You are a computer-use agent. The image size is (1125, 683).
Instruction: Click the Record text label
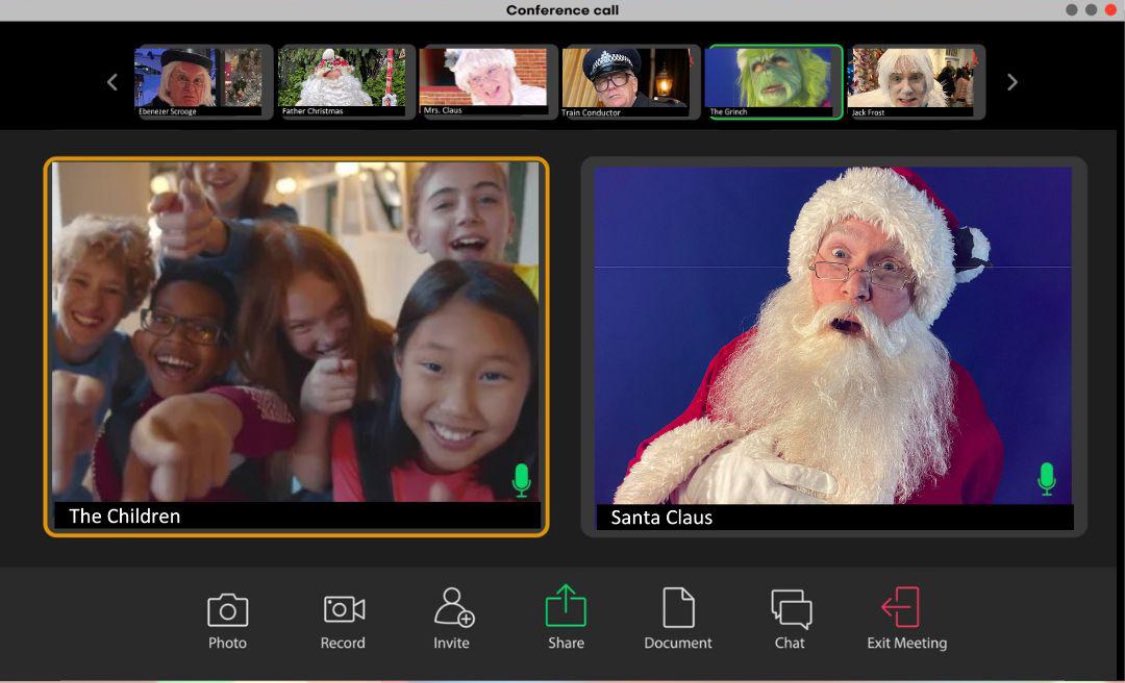(x=343, y=643)
